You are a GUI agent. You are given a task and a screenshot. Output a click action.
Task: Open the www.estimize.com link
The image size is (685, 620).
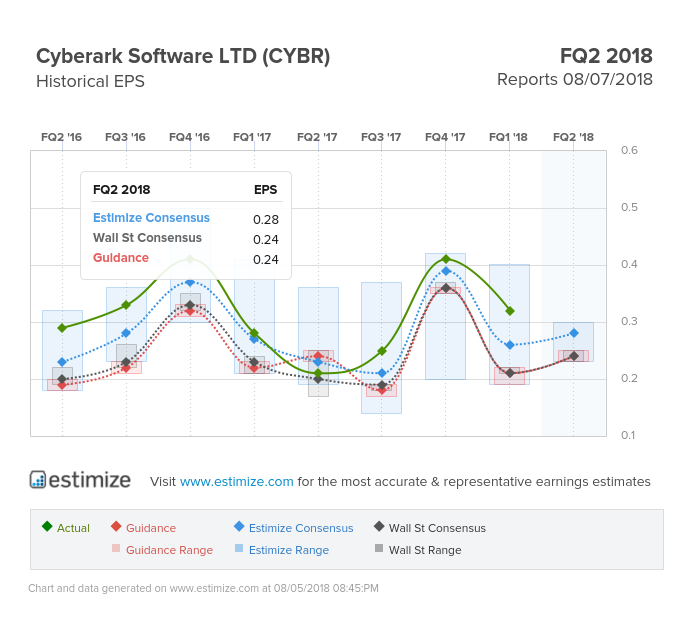click(236, 481)
